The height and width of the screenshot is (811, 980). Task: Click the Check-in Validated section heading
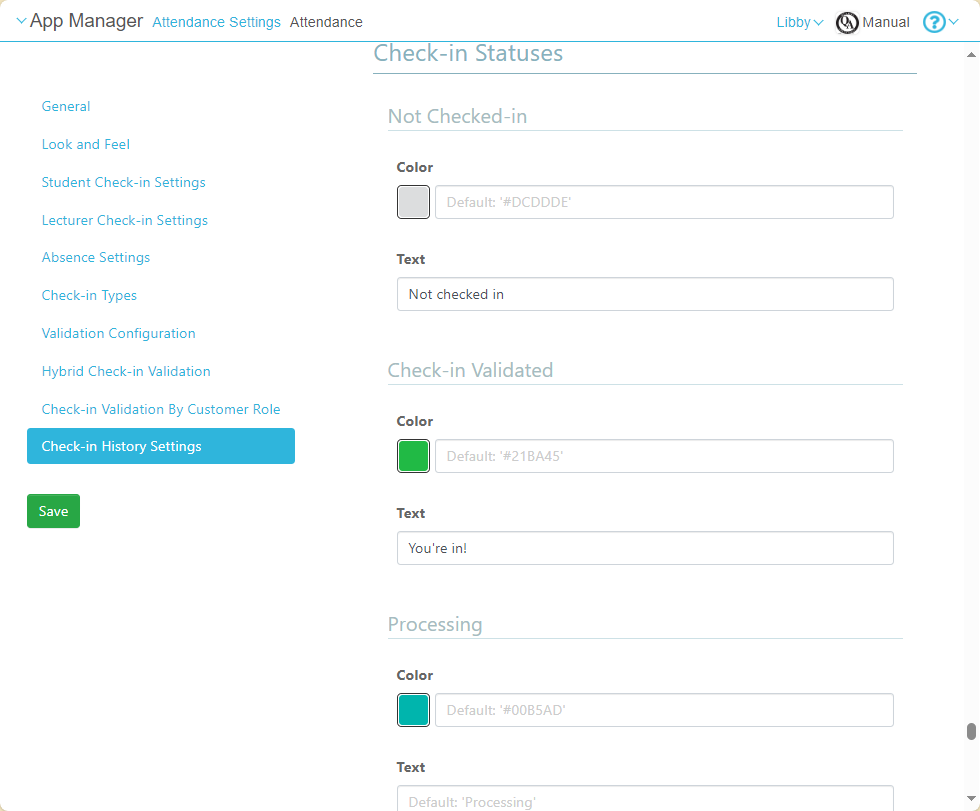[x=471, y=371]
